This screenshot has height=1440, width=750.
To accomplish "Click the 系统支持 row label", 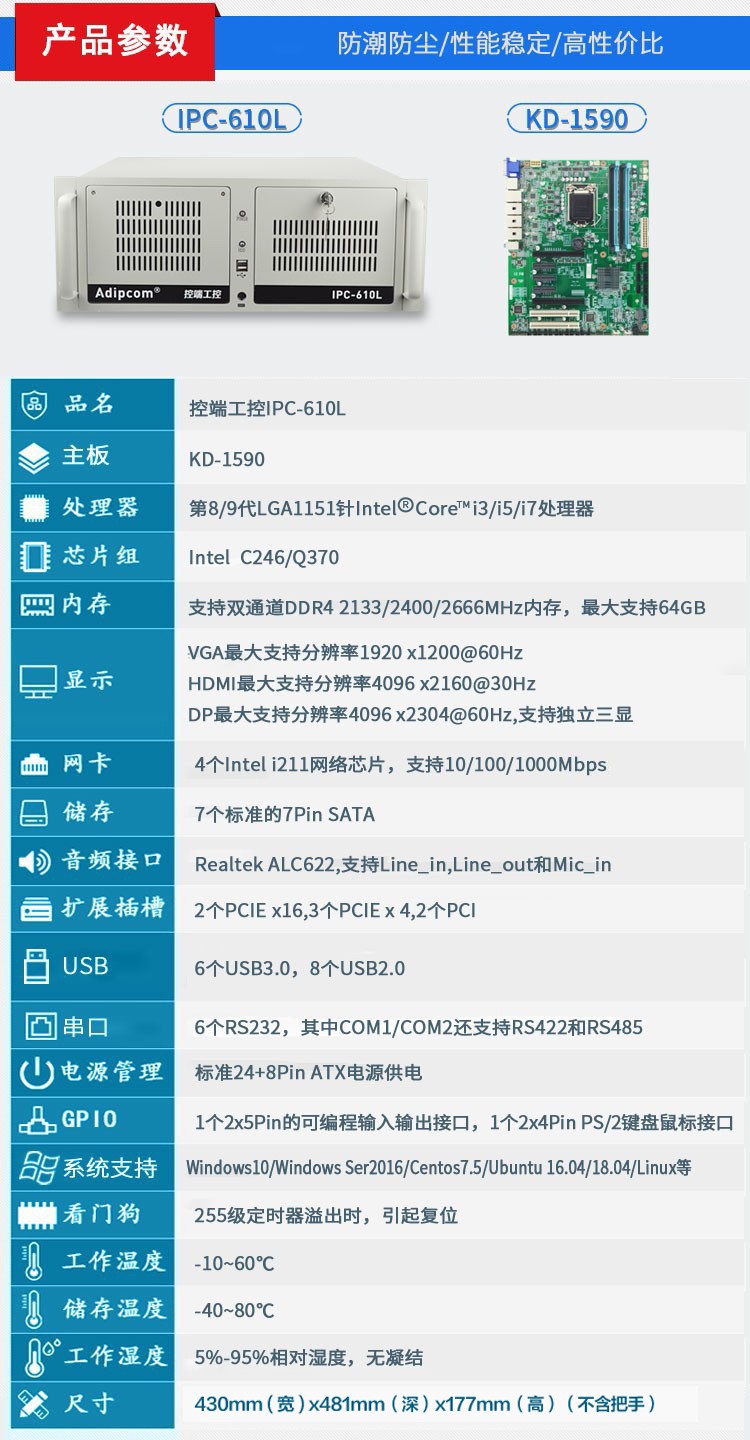I will [110, 1167].
